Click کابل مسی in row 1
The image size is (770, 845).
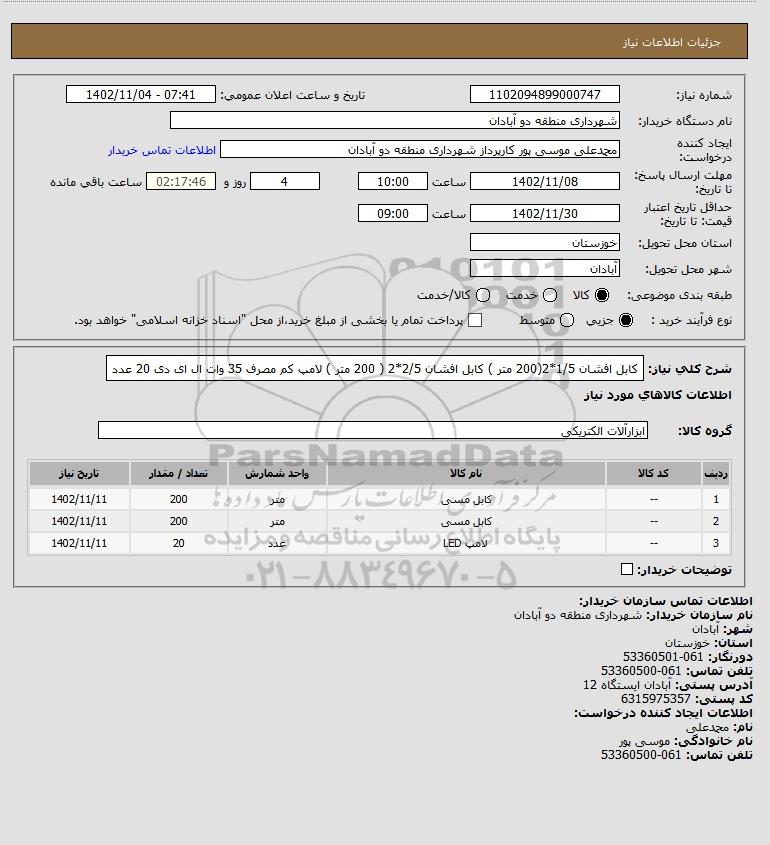467,500
